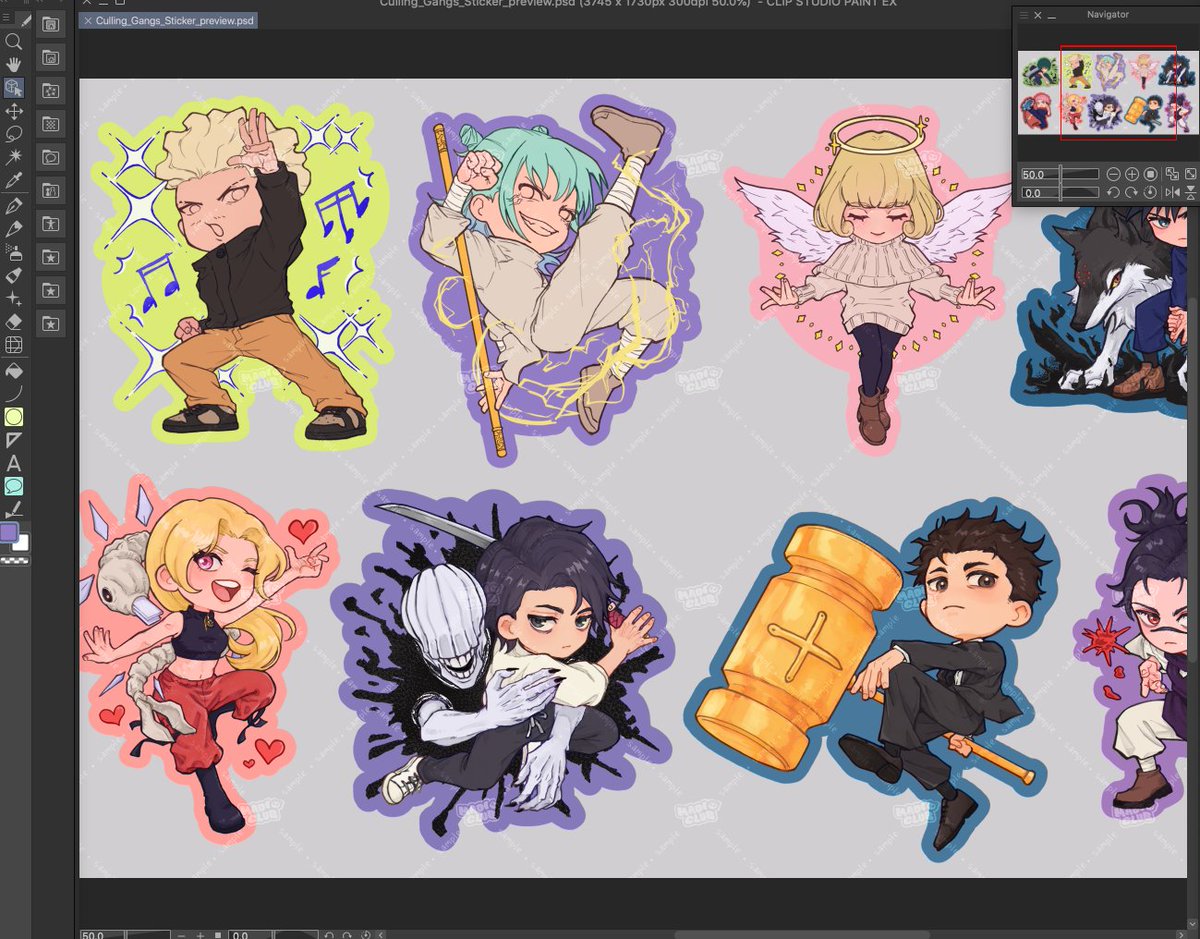Zoom in using the Navigator plus button
1200x939 pixels.
click(x=1132, y=174)
